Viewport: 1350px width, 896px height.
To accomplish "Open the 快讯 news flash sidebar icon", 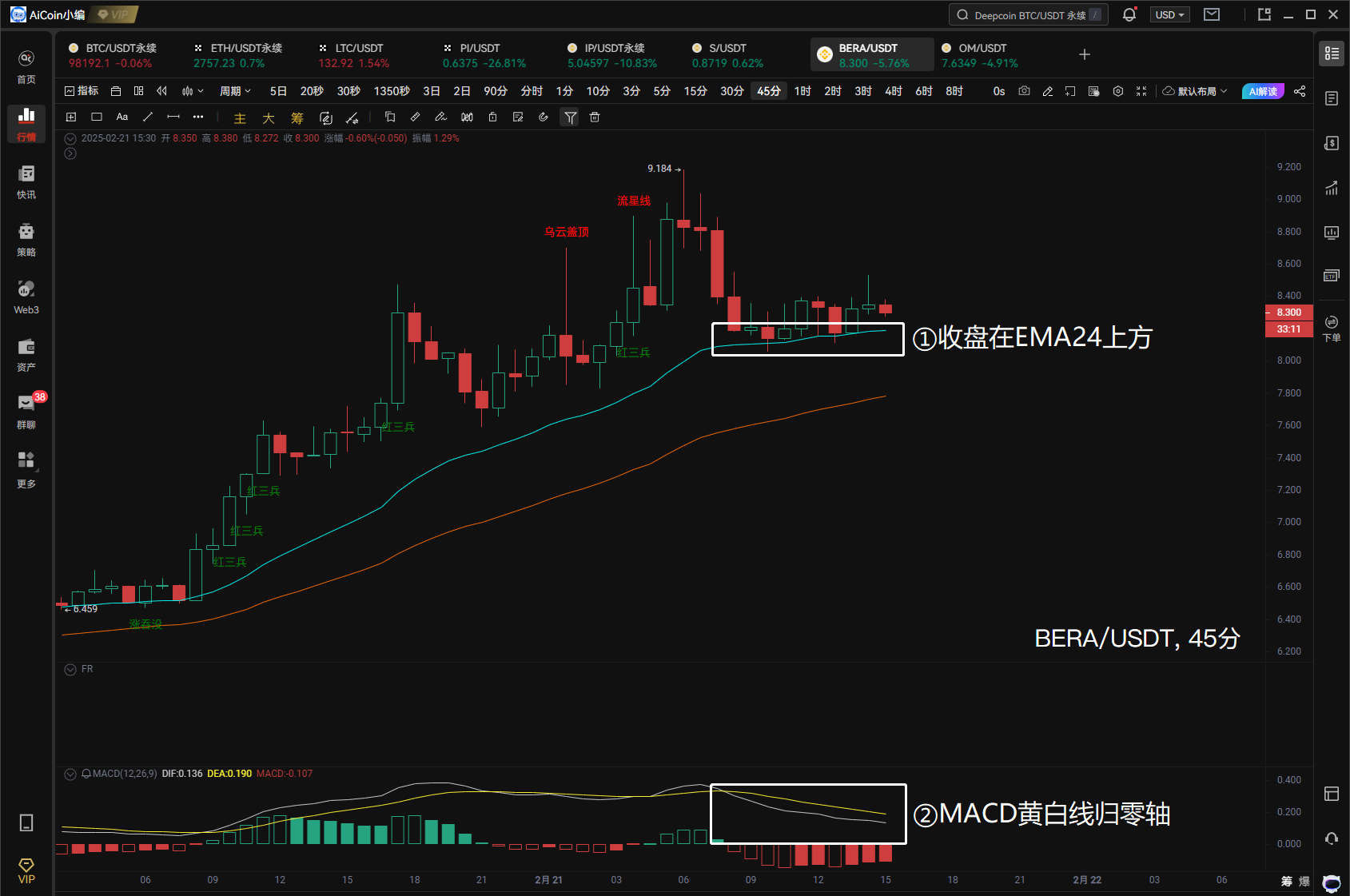I will [x=26, y=181].
